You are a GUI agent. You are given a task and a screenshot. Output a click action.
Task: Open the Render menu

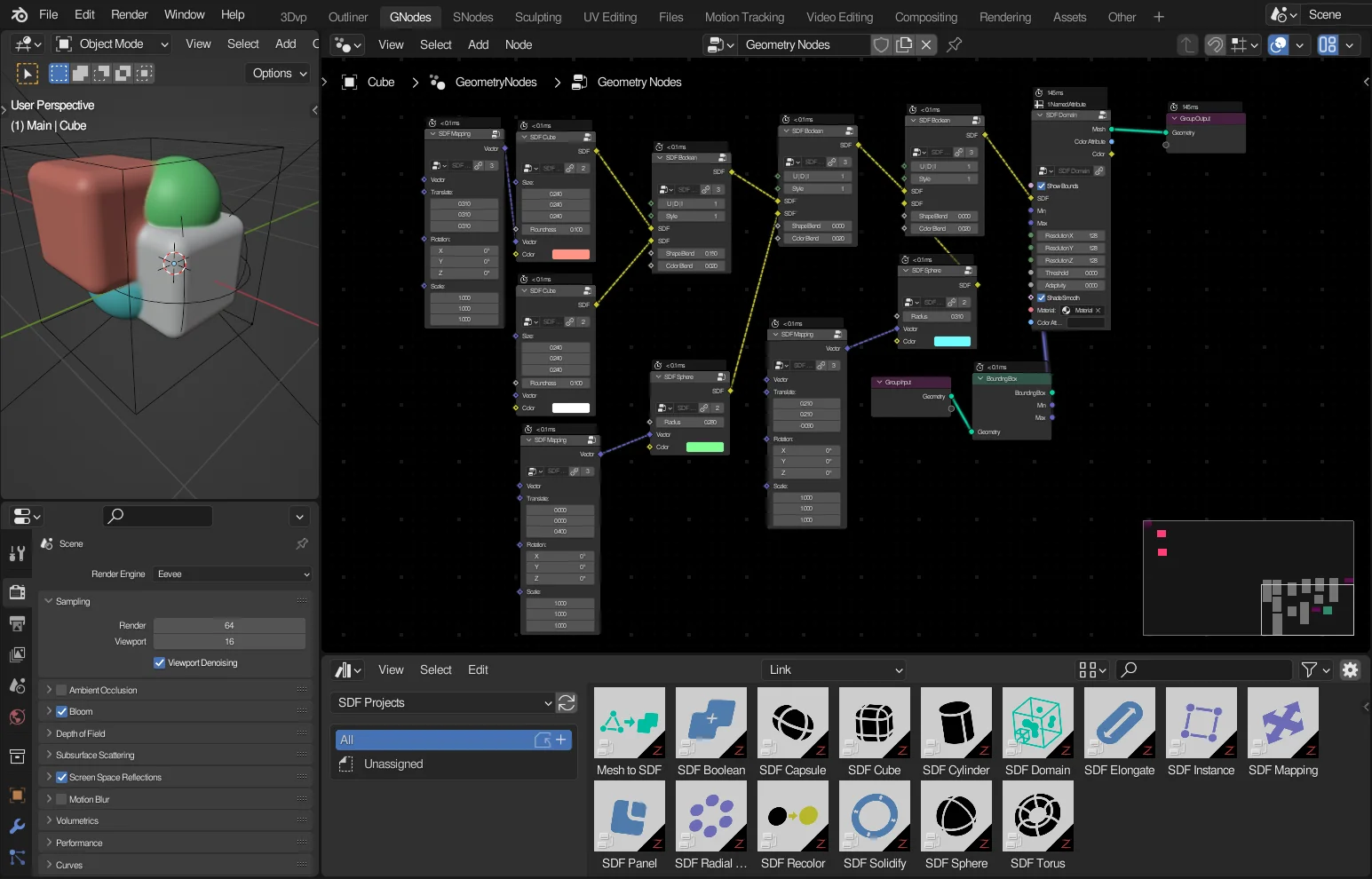(129, 14)
